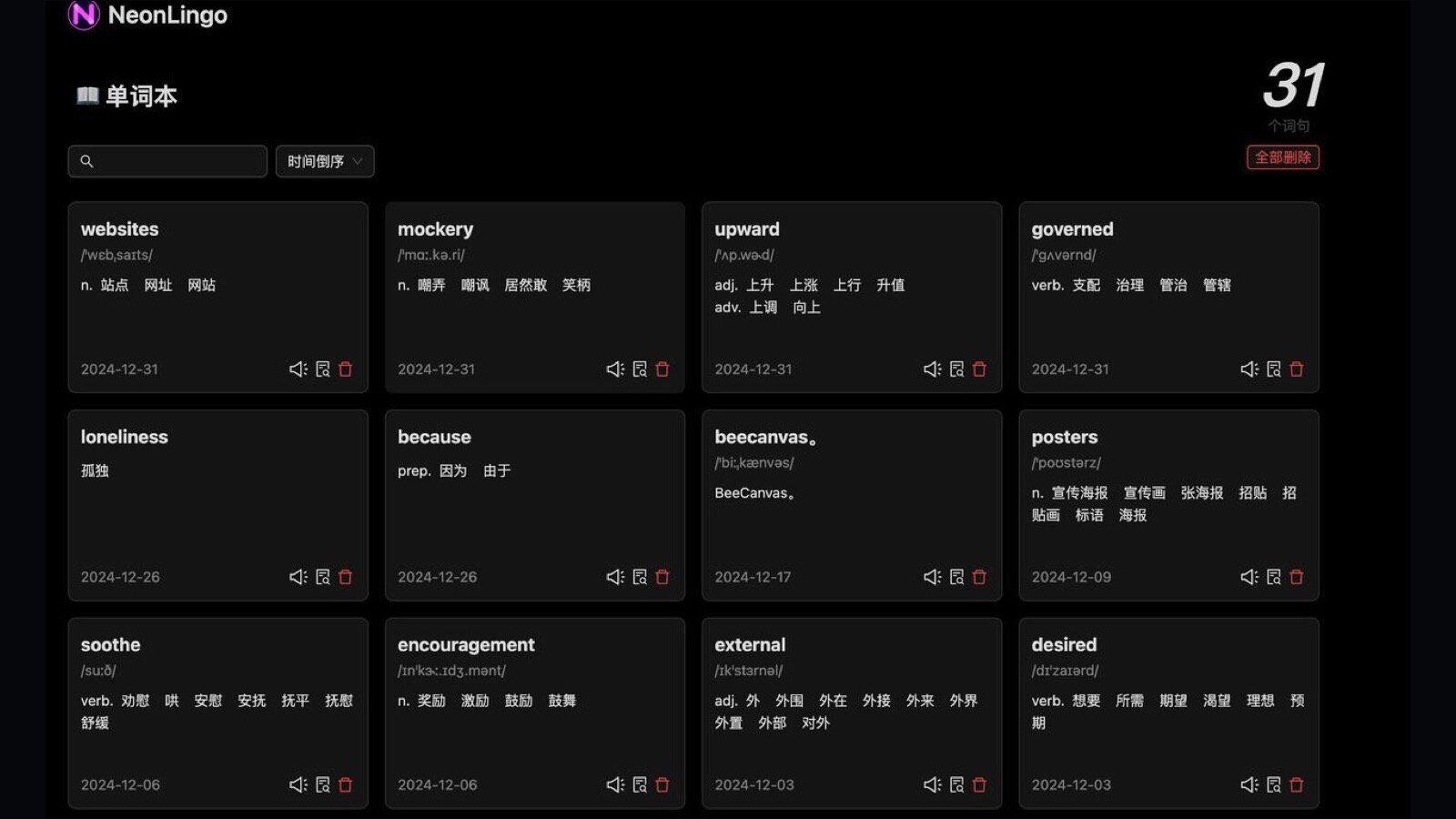This screenshot has height=819, width=1456.
Task: Open the 时间倒序 sort dropdown
Action: coord(325,161)
